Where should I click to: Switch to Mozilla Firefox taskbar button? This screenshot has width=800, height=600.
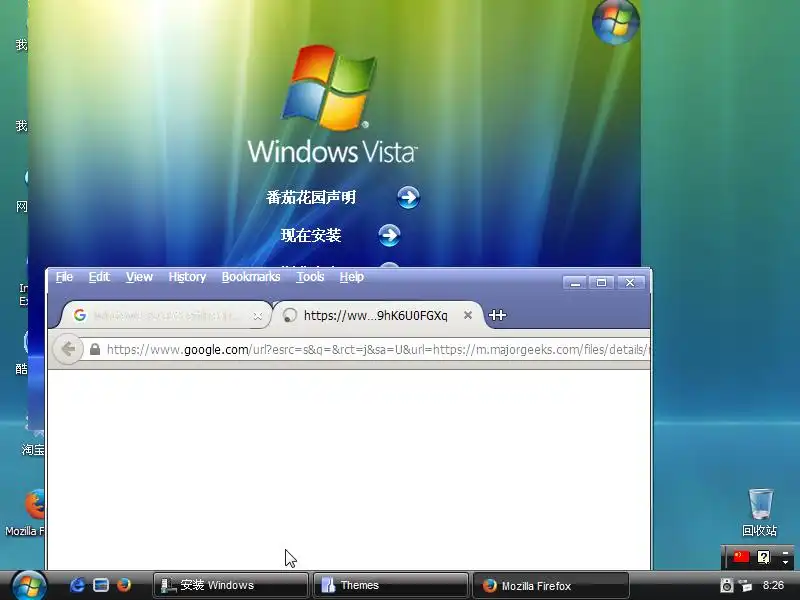pyautogui.click(x=550, y=585)
